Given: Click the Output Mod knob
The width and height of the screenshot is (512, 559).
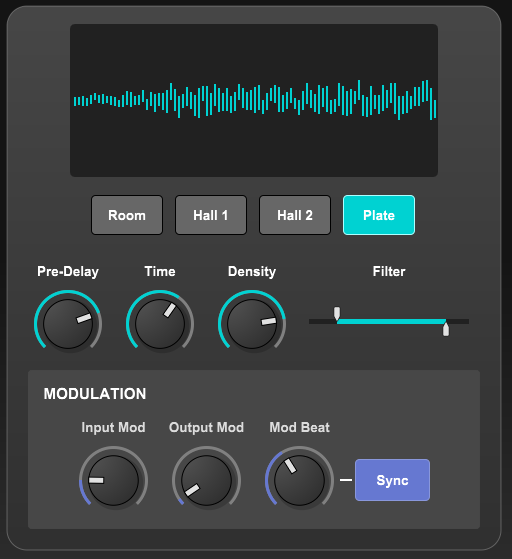Looking at the screenshot, I should pyautogui.click(x=206, y=480).
